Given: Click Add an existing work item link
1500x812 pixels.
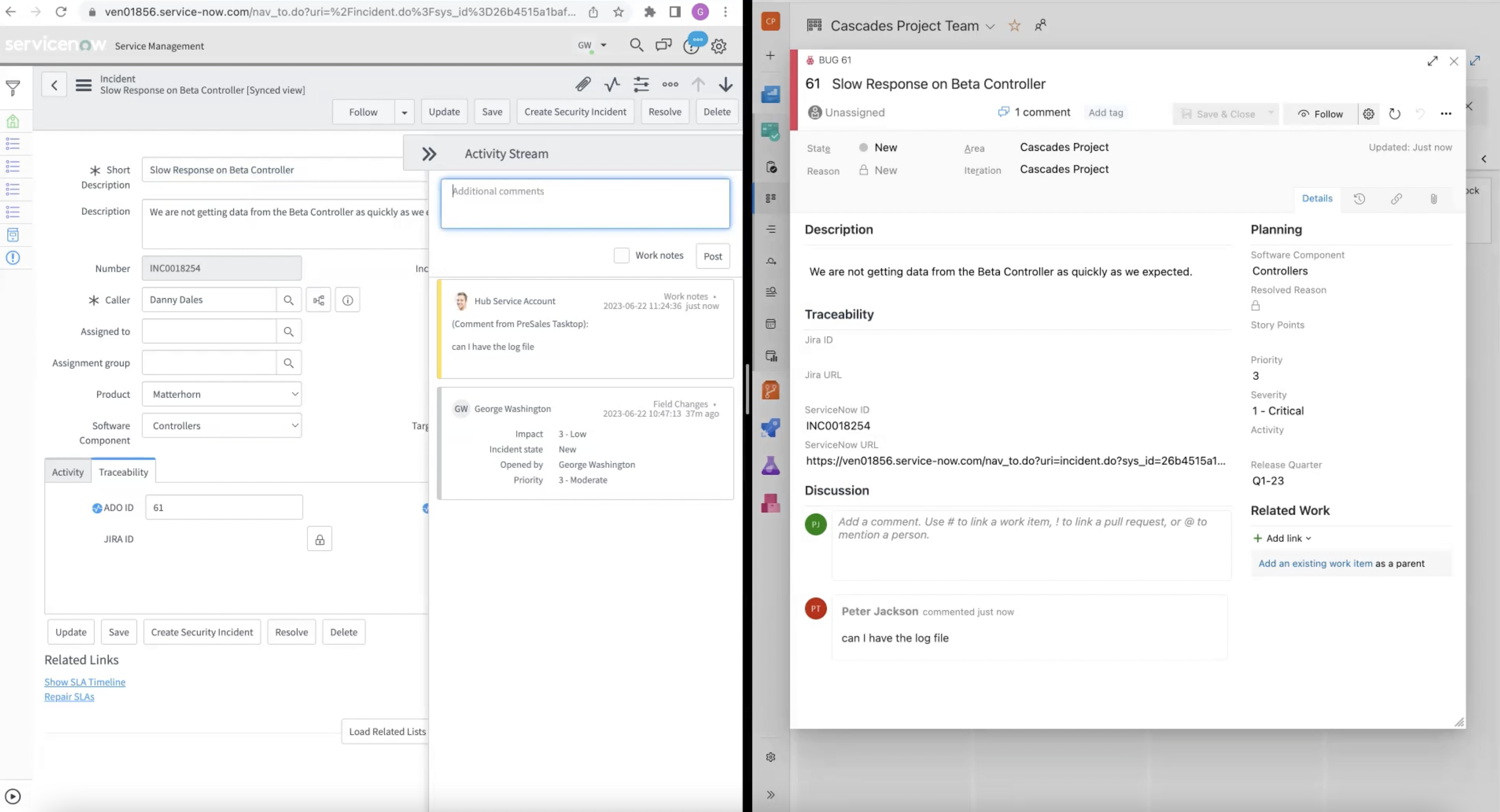Looking at the screenshot, I should pos(1315,564).
